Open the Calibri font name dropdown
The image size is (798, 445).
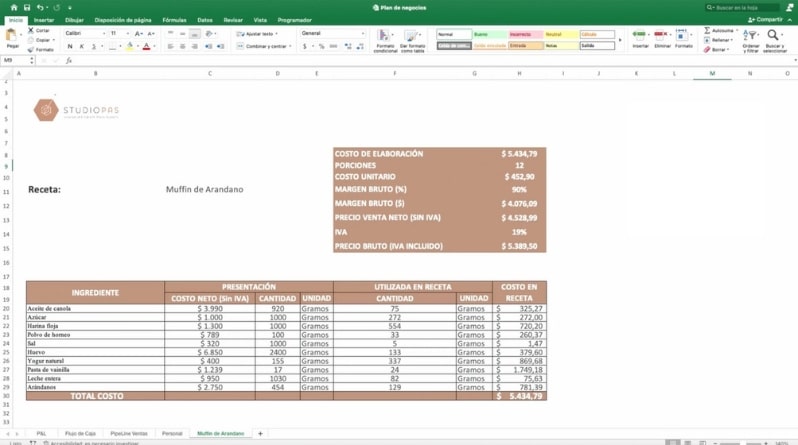[x=83, y=33]
